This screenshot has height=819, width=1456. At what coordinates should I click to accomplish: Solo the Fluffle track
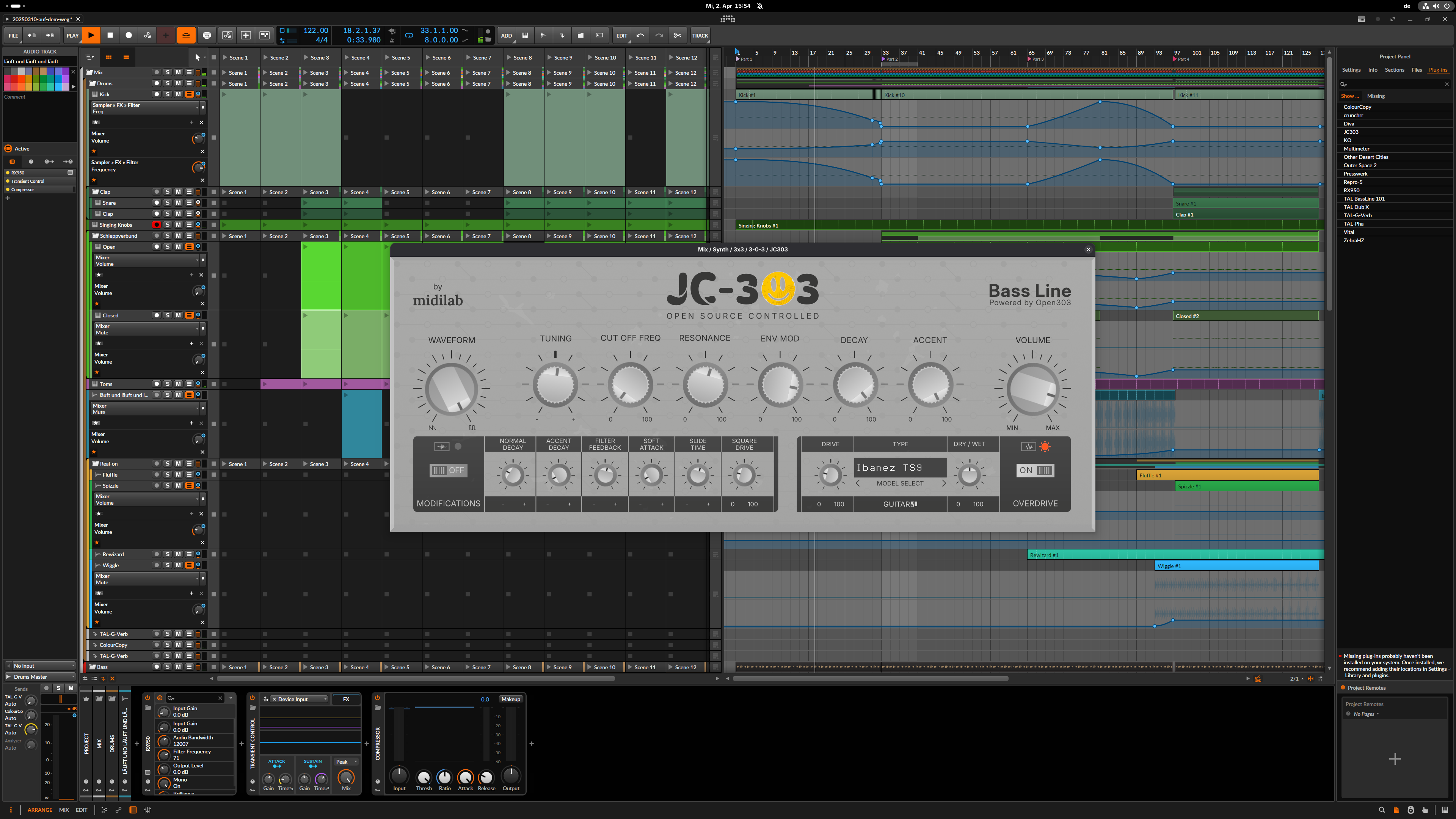[167, 475]
